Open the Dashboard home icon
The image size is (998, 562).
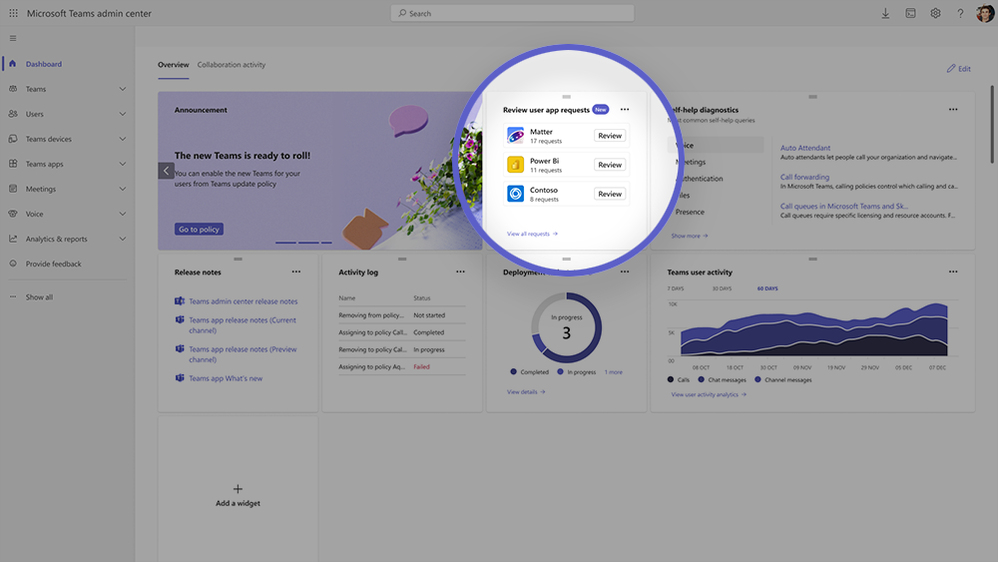click(13, 64)
